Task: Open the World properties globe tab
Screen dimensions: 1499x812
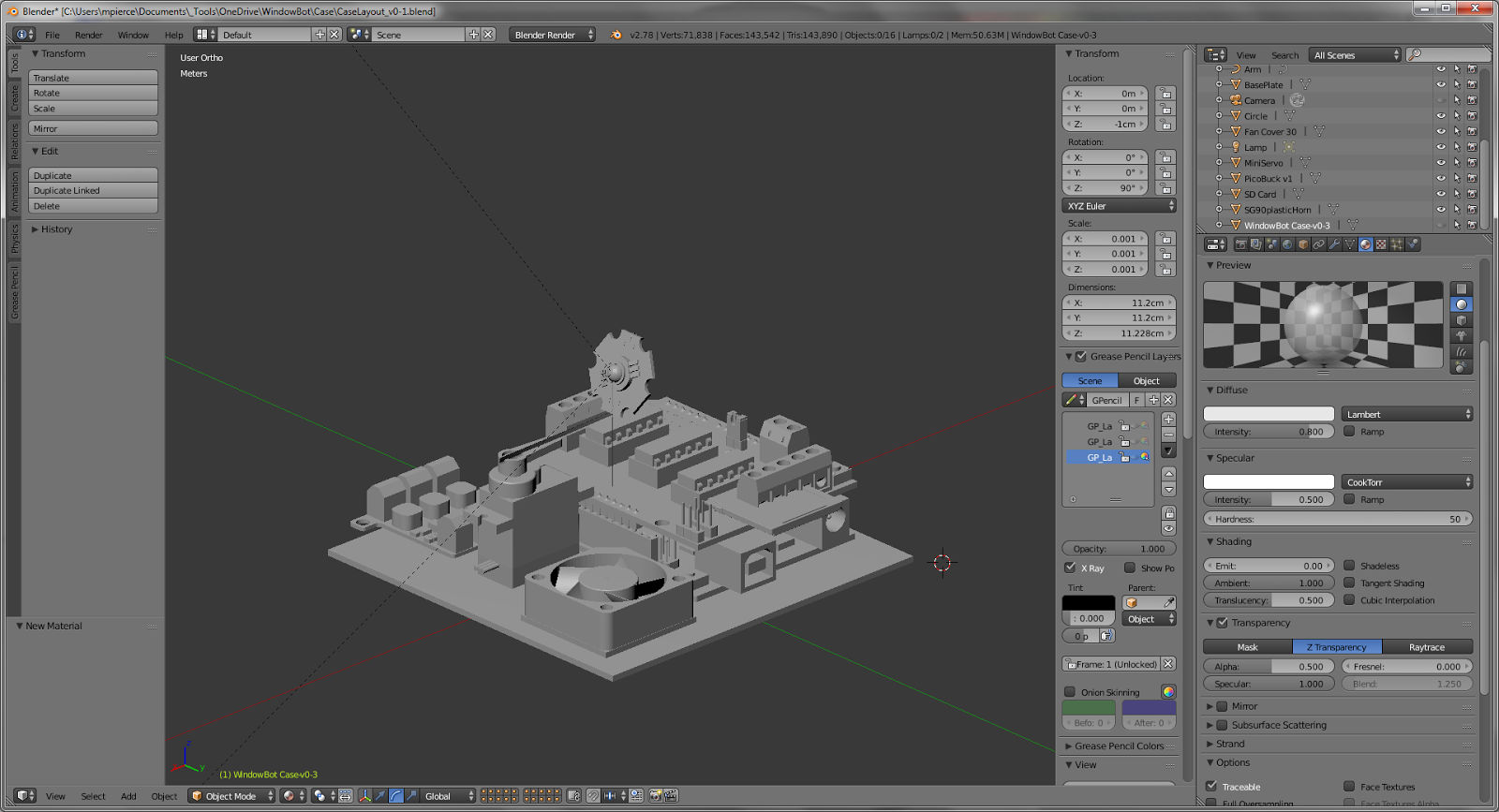Action: coord(1287,244)
